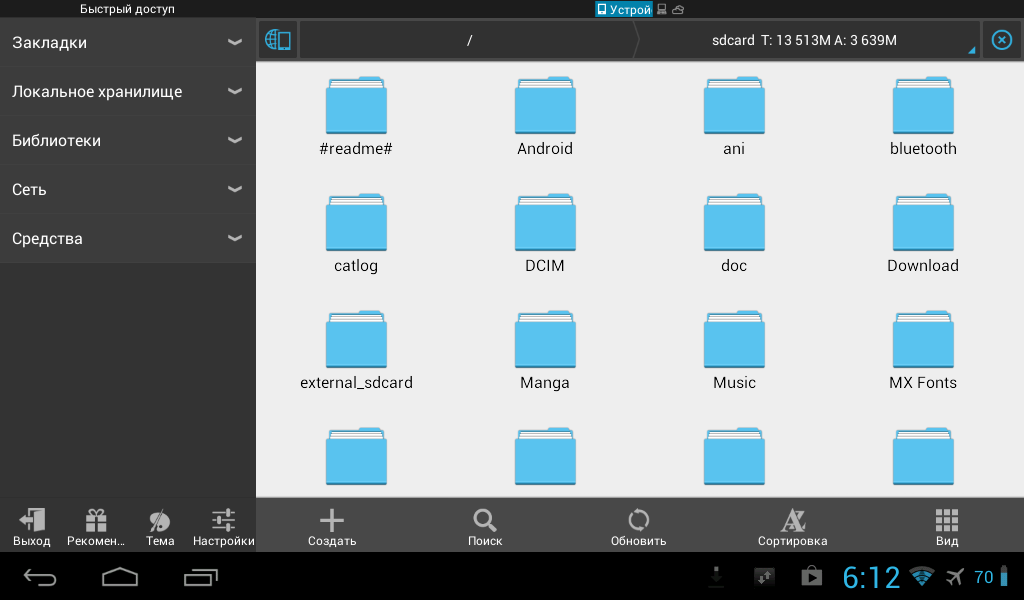Open the bluetooth folder
Screen dimensions: 1024x600
[923, 116]
